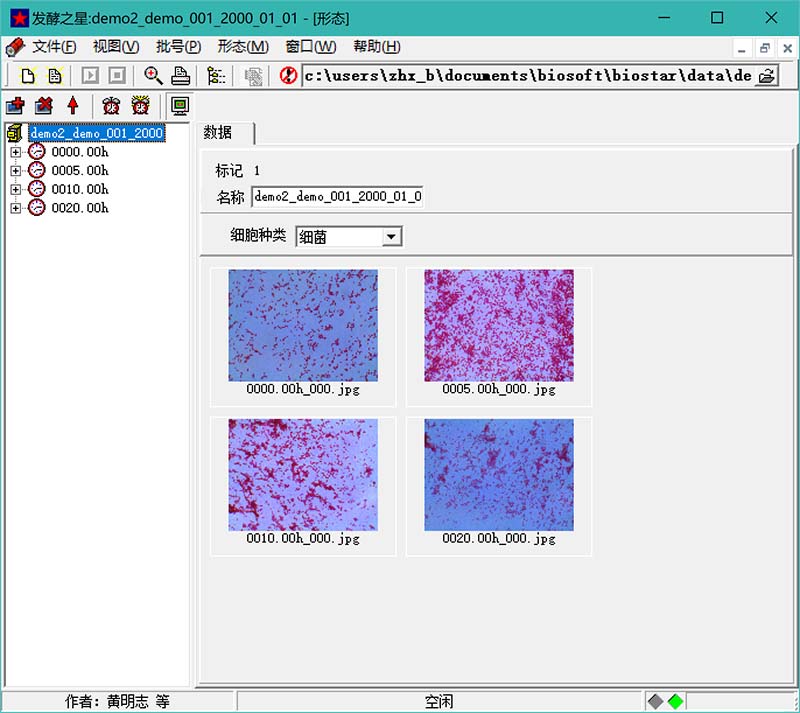Click the red up arrow icon

pos(72,106)
